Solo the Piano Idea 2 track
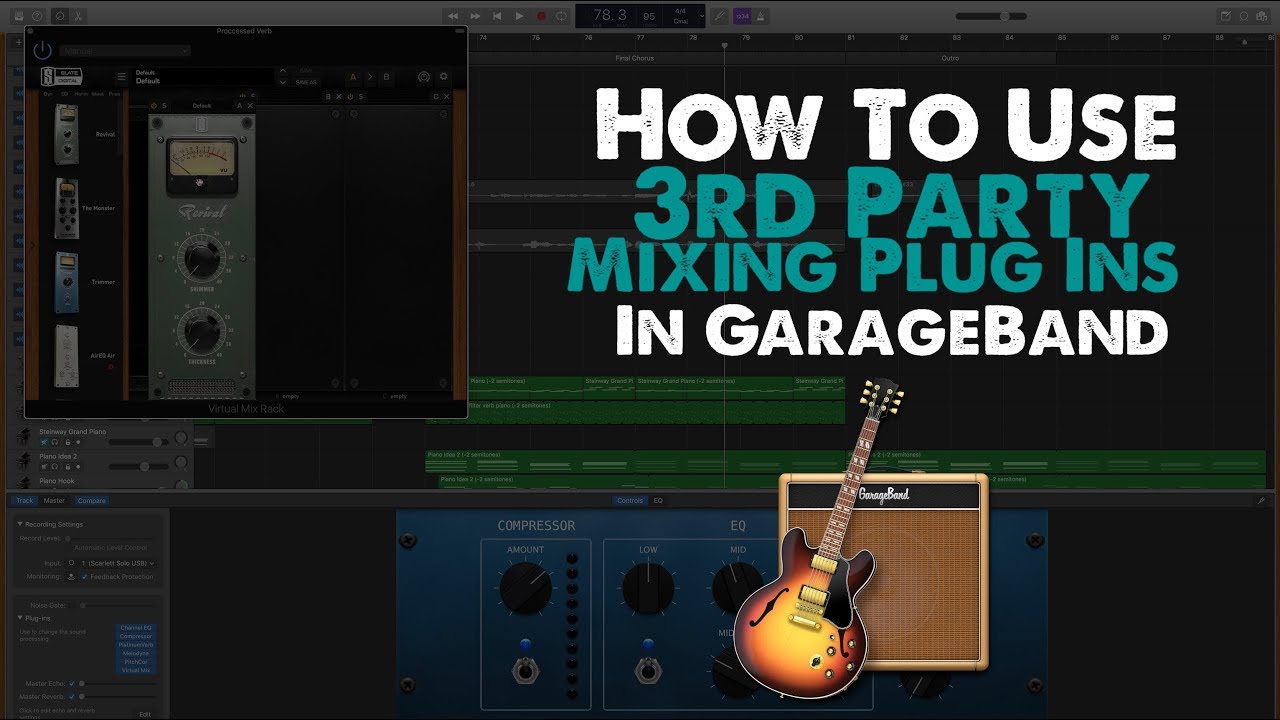This screenshot has height=720, width=1280. [x=55, y=466]
